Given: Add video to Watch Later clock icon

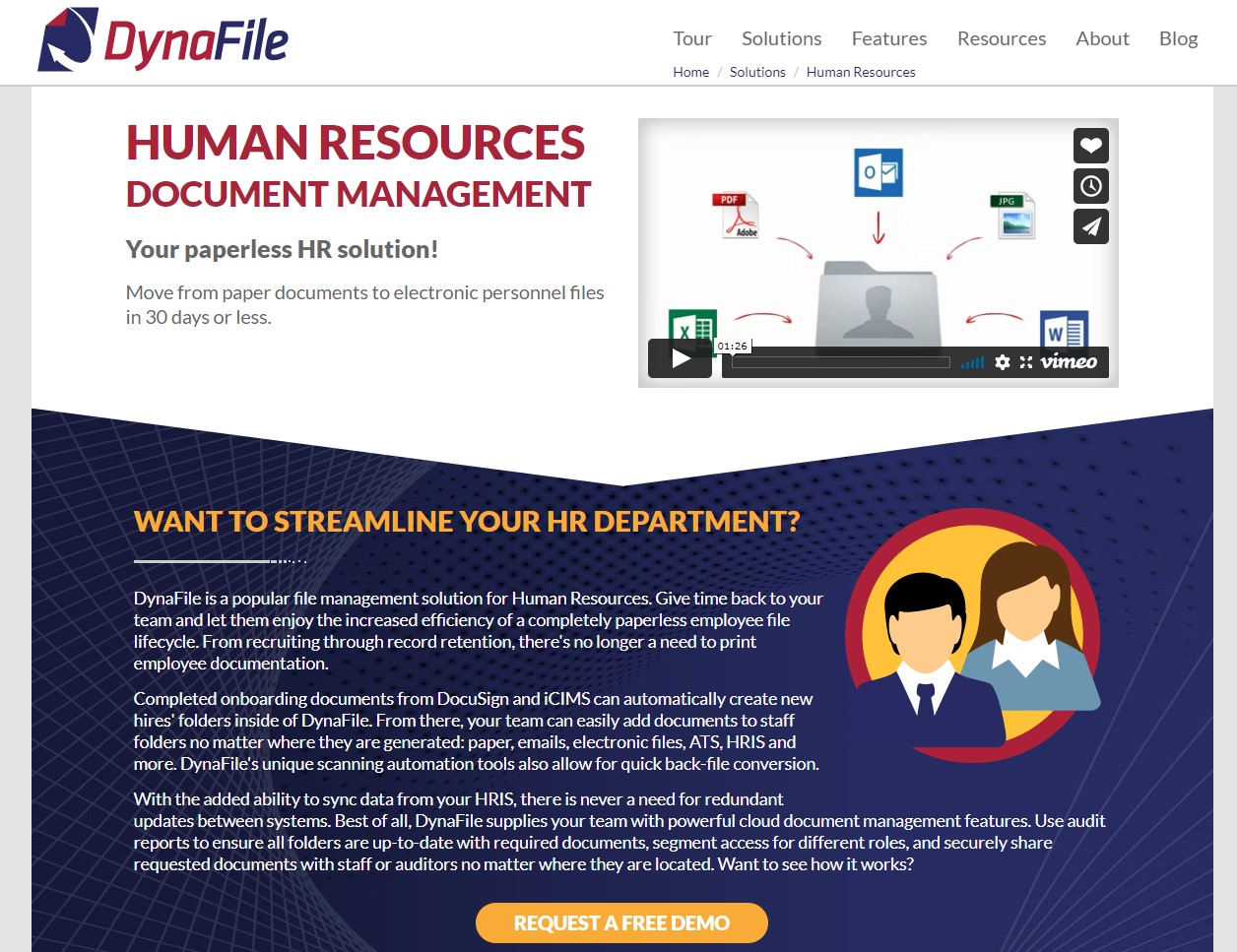Looking at the screenshot, I should [1090, 186].
